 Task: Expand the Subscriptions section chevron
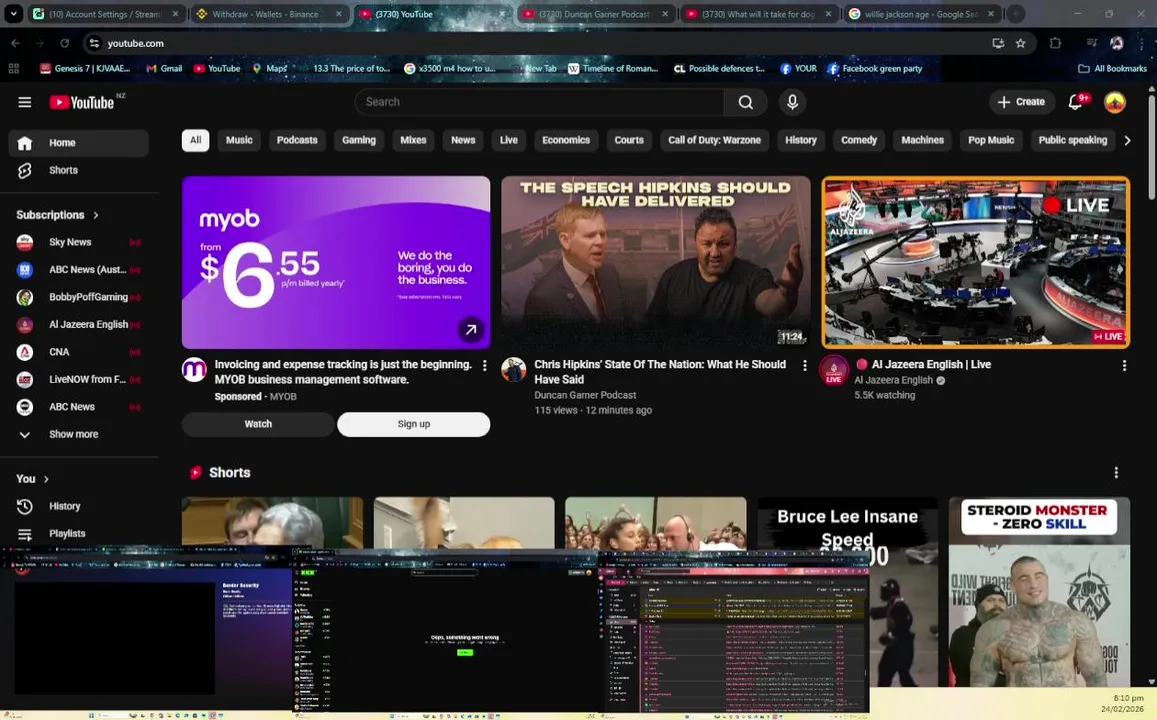click(x=96, y=215)
